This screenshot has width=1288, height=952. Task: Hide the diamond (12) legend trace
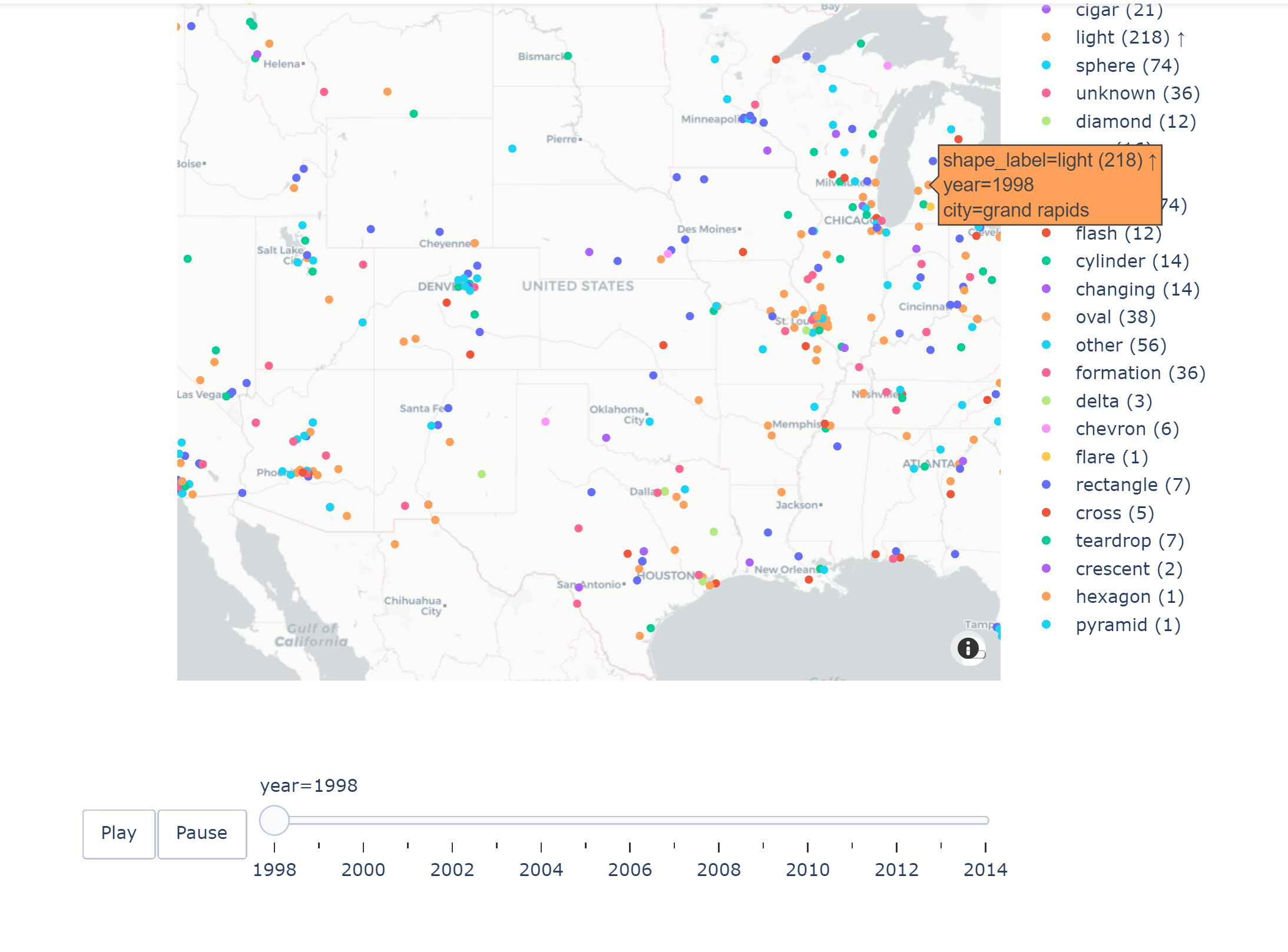(1135, 121)
